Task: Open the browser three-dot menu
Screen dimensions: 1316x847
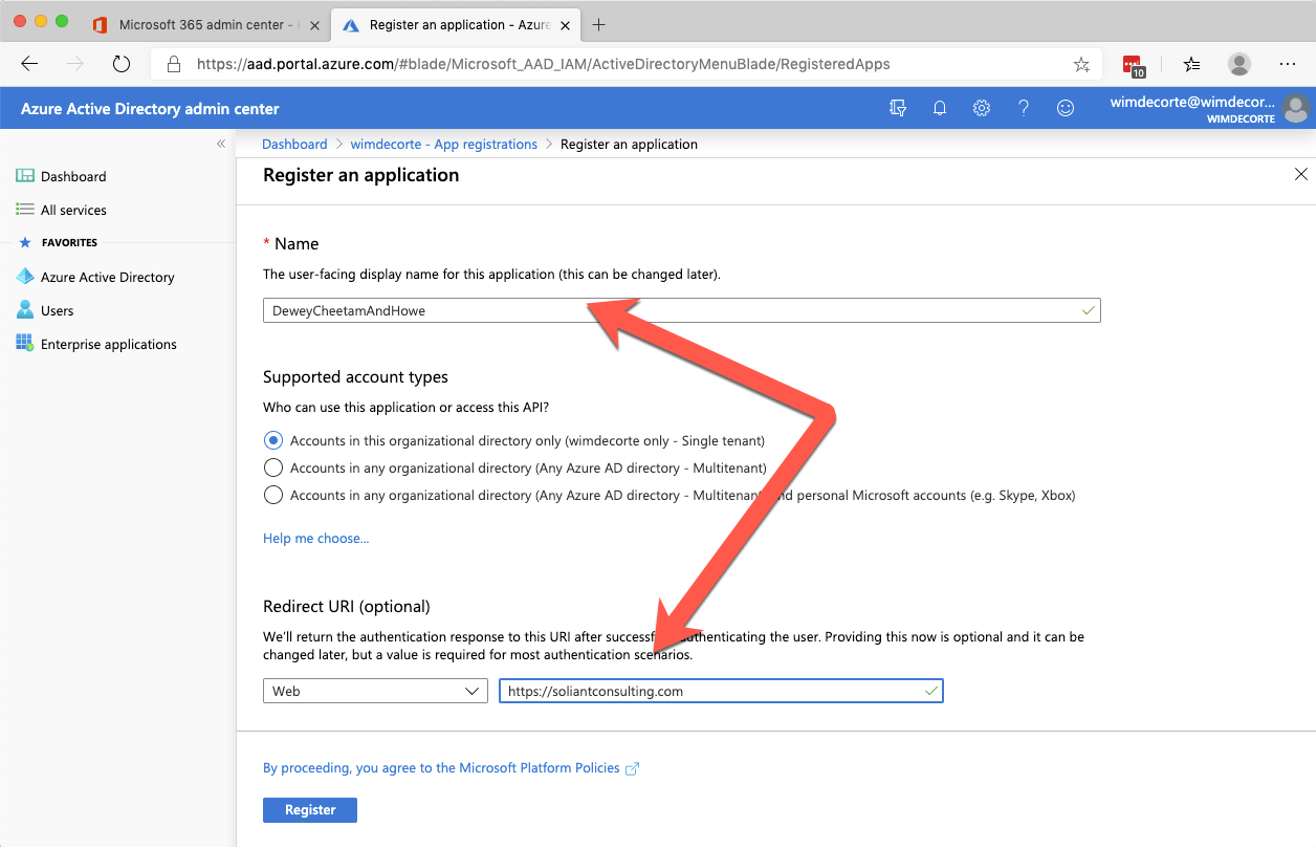Action: pyautogui.click(x=1287, y=64)
